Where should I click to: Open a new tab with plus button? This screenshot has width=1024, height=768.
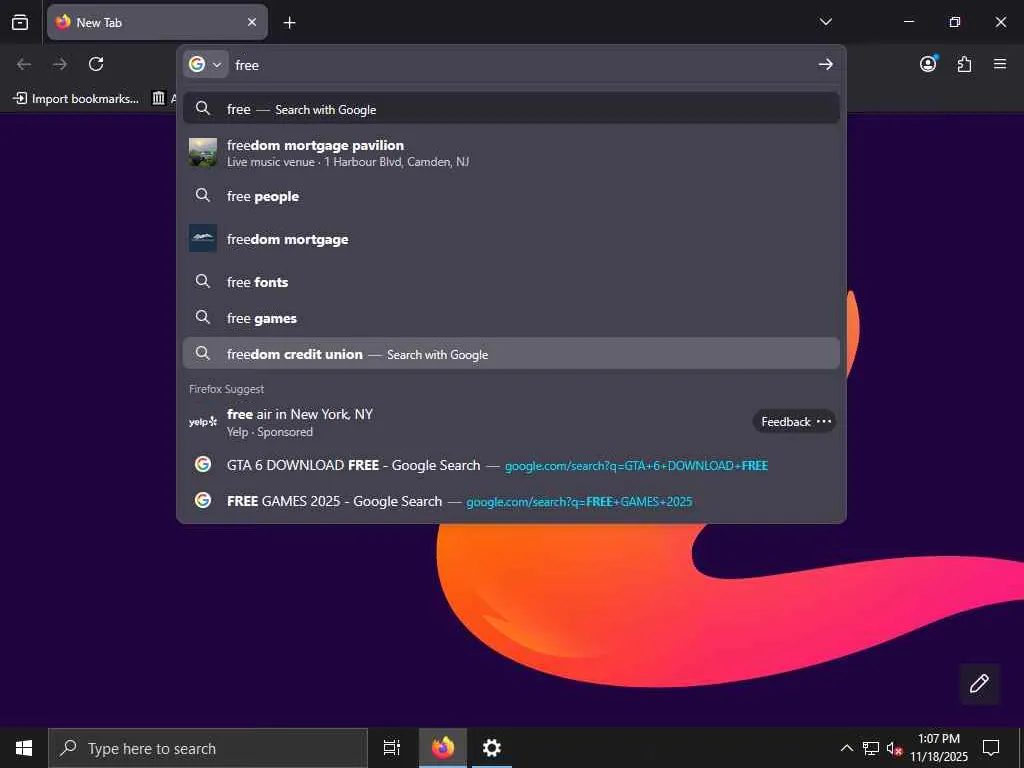(x=289, y=23)
